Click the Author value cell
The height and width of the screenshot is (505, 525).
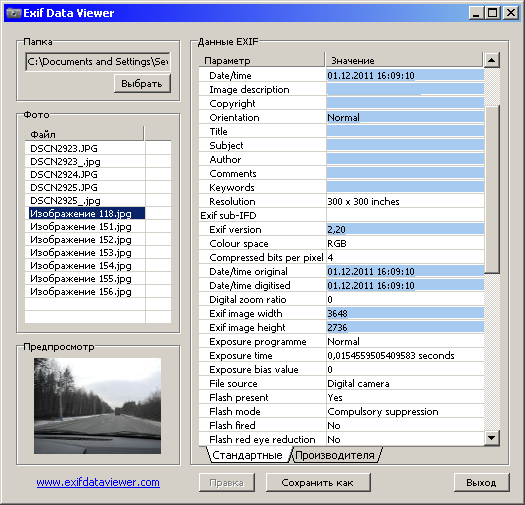click(x=405, y=159)
